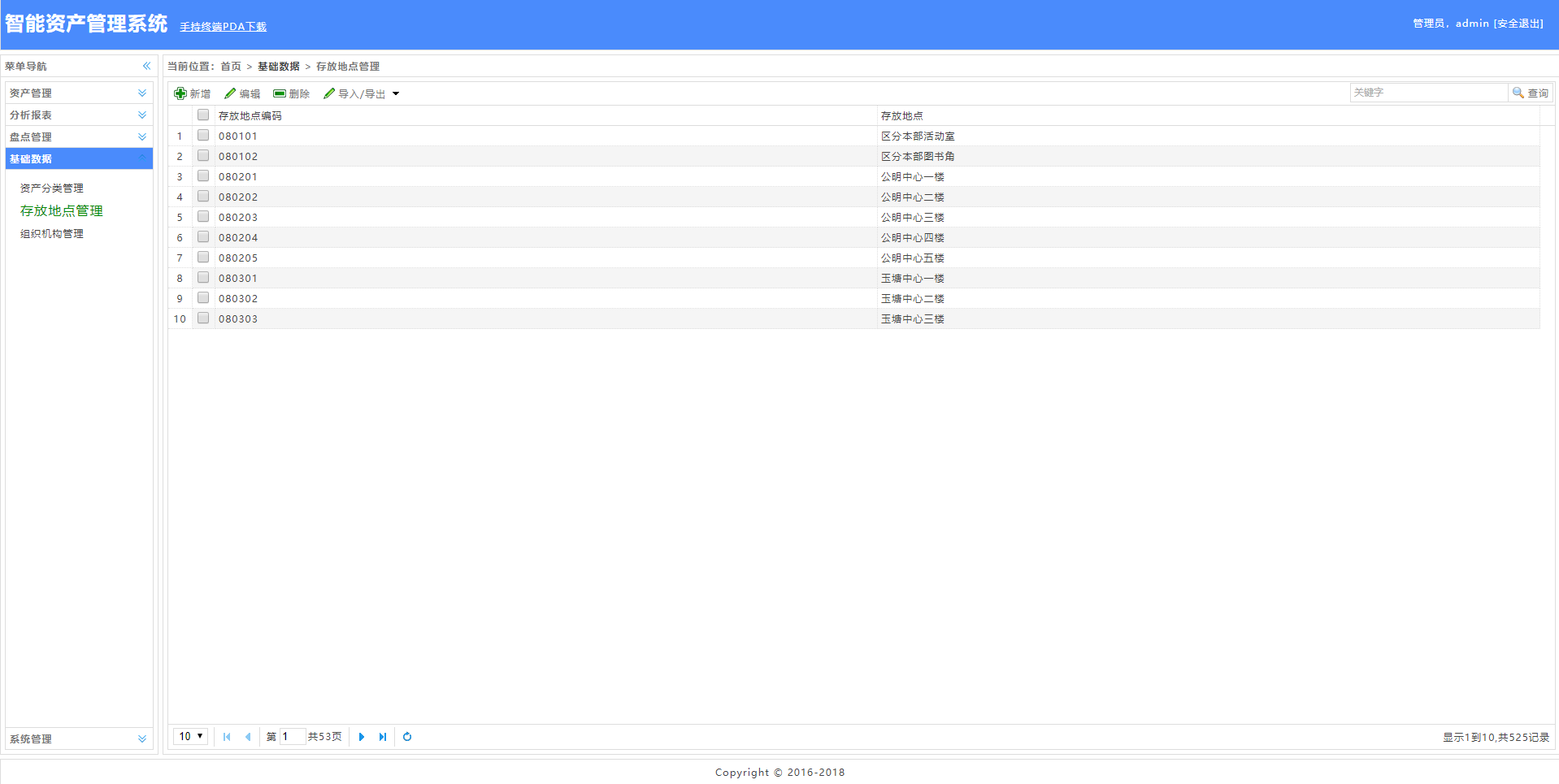Focus the 关键字 keyword search field
This screenshot has height=784, width=1559.
[1428, 93]
